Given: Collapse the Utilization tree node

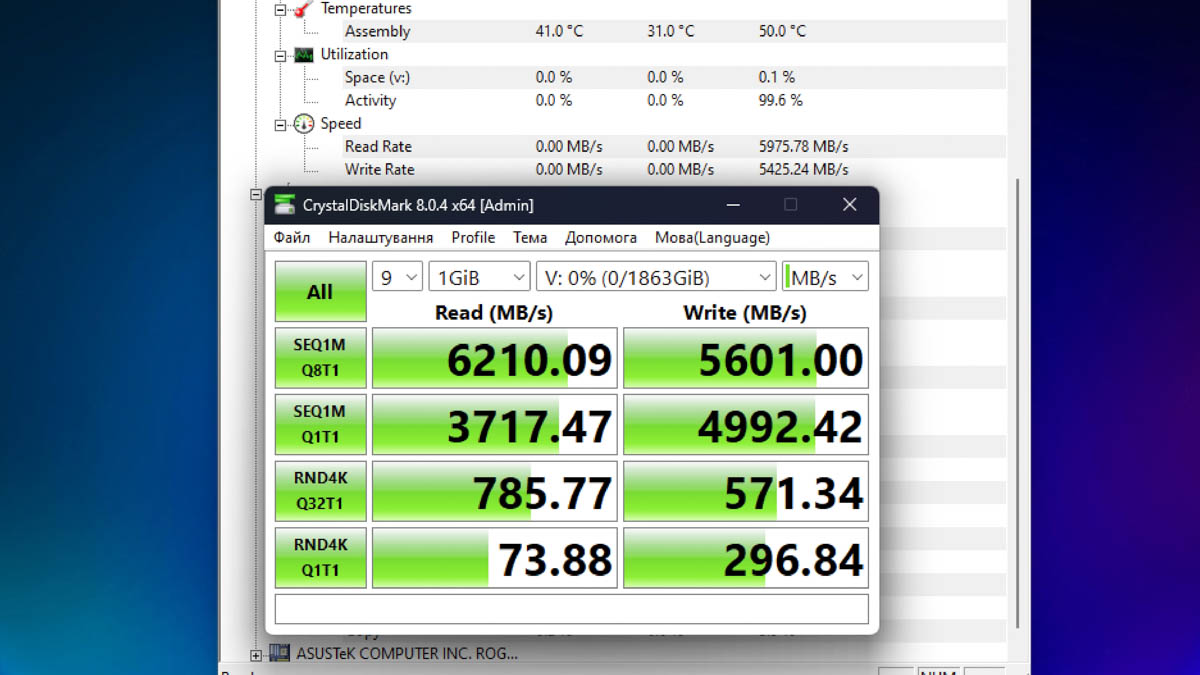Looking at the screenshot, I should coord(280,55).
